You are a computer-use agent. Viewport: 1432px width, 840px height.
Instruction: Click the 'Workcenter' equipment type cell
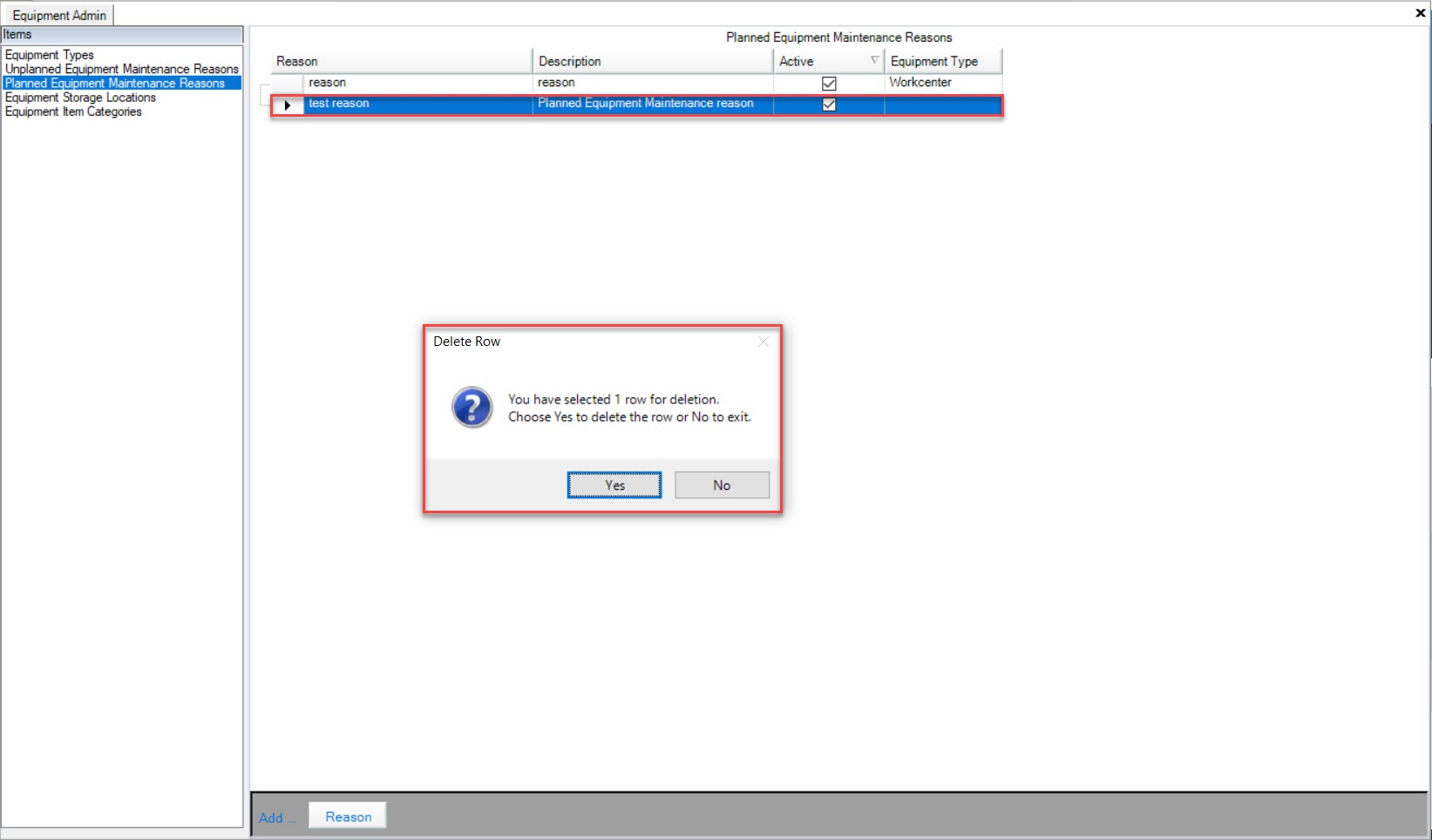(x=943, y=83)
